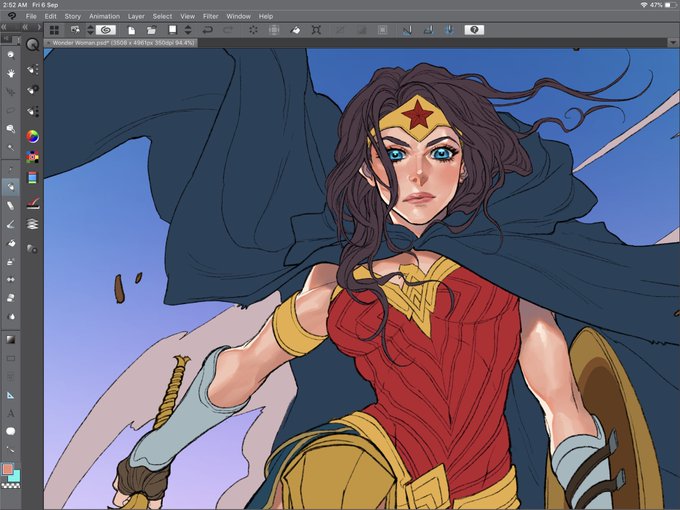680x510 pixels.
Task: Select the Gradient tool
Action: pos(11,340)
